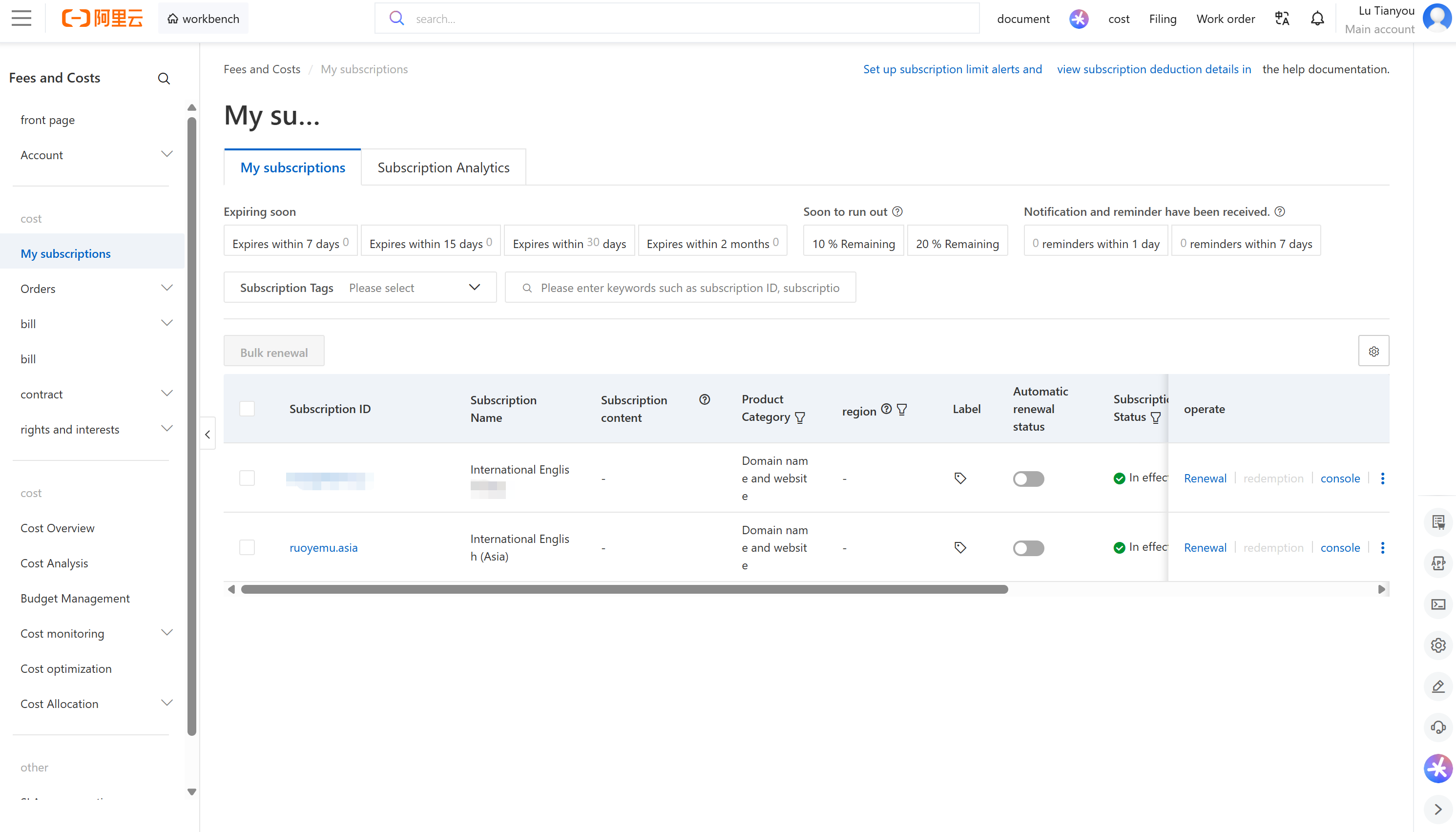Click Bulk renewal button
The height and width of the screenshot is (832, 1456).
point(274,352)
